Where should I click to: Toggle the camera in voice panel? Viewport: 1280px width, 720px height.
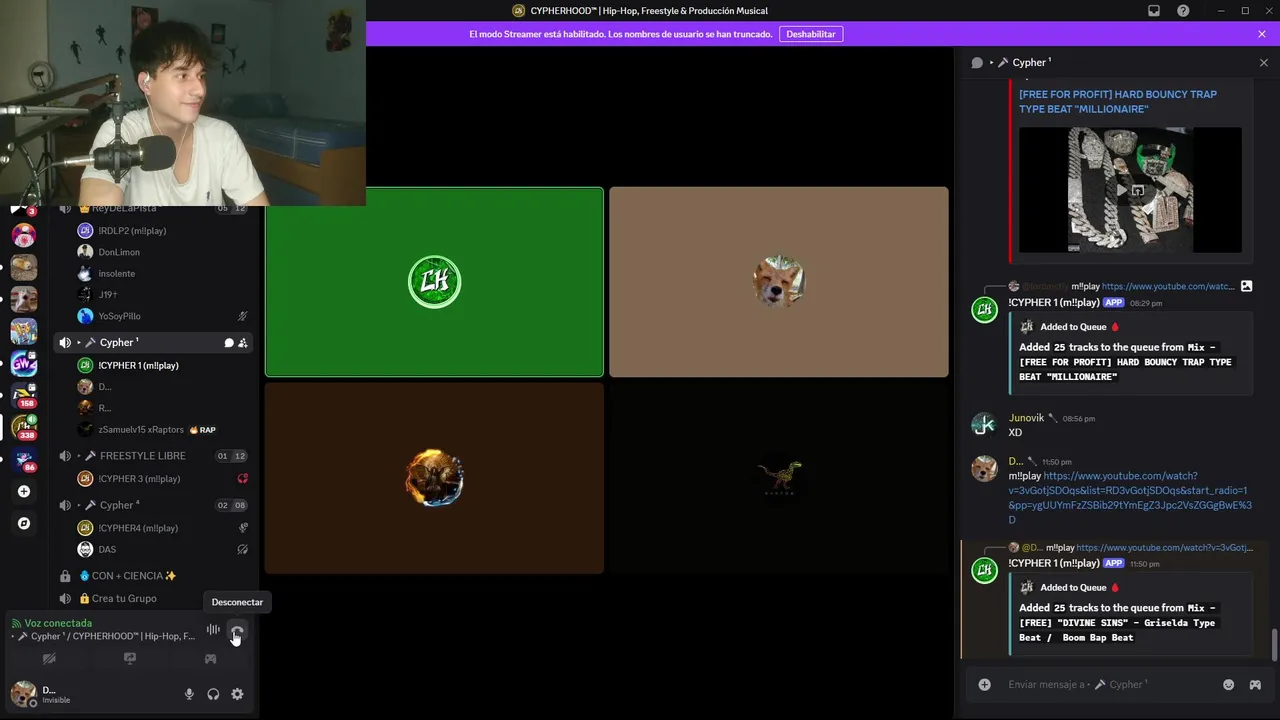coord(49,659)
